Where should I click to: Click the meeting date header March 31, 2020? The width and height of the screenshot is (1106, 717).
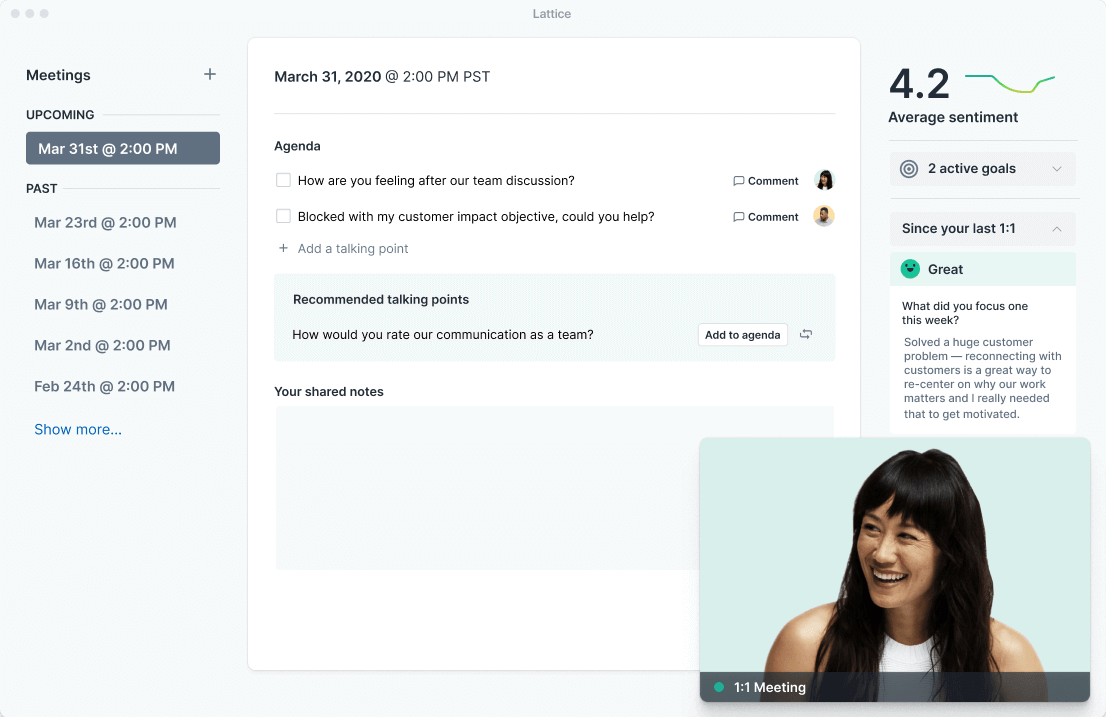tap(327, 77)
